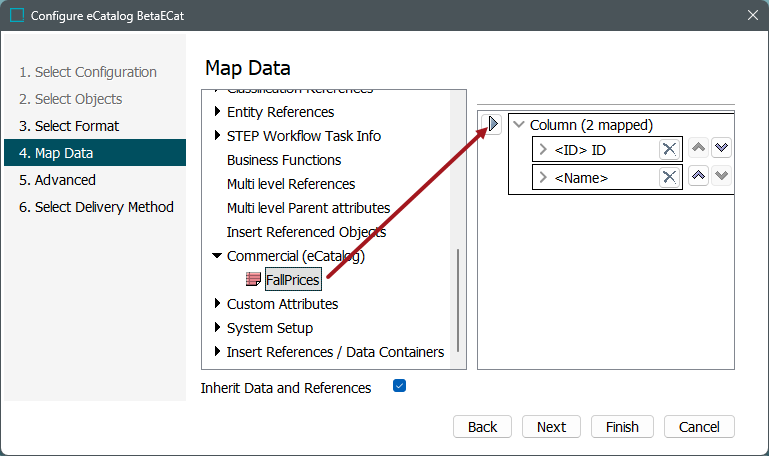Viewport: 769px width, 456px height.
Task: Move <ID> ID column up
Action: pyautogui.click(x=699, y=148)
